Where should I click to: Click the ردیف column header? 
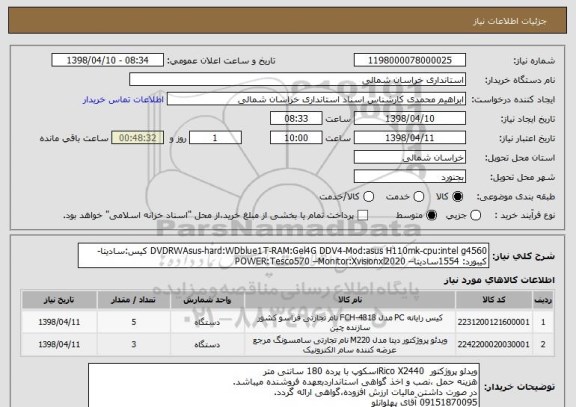(543, 300)
